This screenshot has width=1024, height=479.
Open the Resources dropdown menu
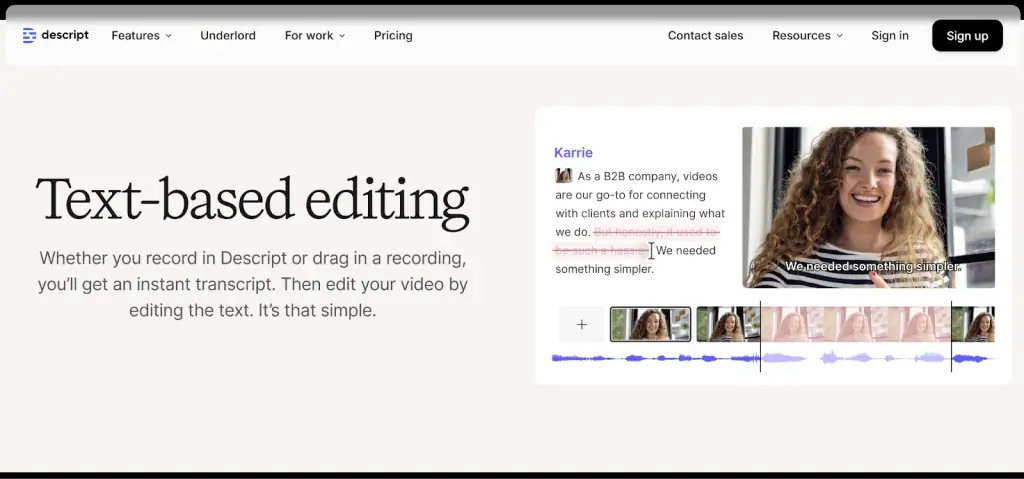tap(807, 36)
